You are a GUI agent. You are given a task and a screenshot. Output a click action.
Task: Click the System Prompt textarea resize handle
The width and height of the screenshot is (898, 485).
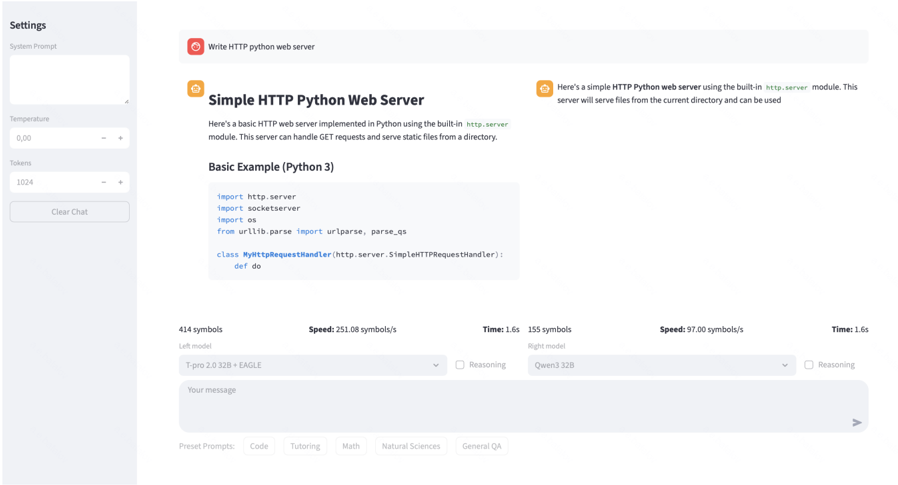click(x=126, y=101)
